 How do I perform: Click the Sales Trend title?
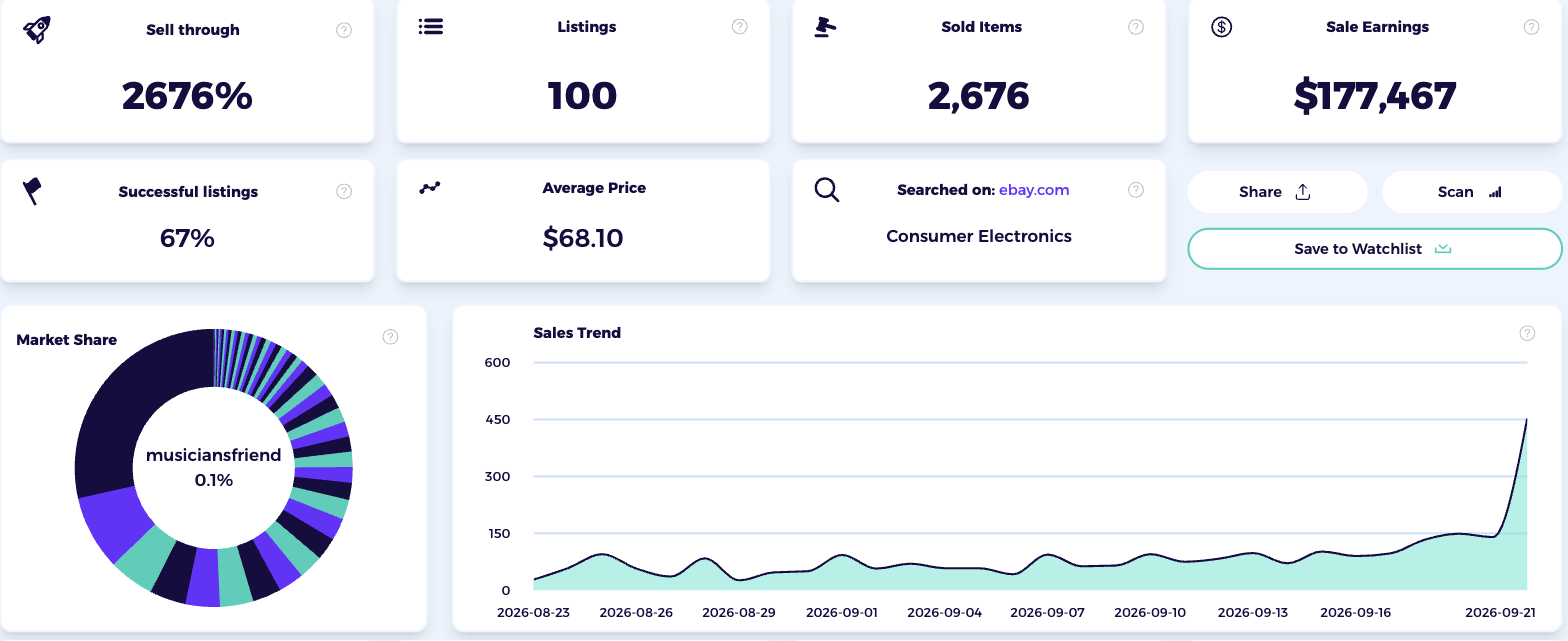point(577,333)
